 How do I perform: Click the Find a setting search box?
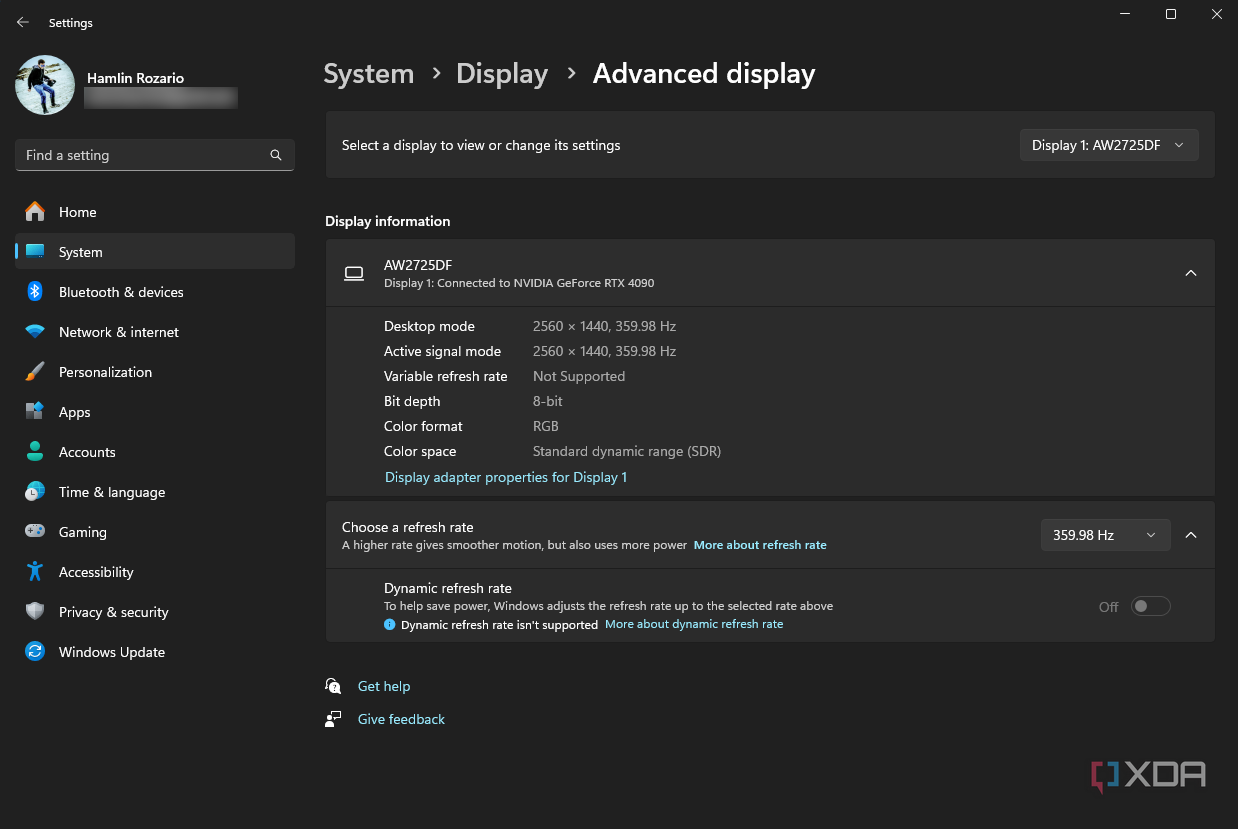(145, 155)
